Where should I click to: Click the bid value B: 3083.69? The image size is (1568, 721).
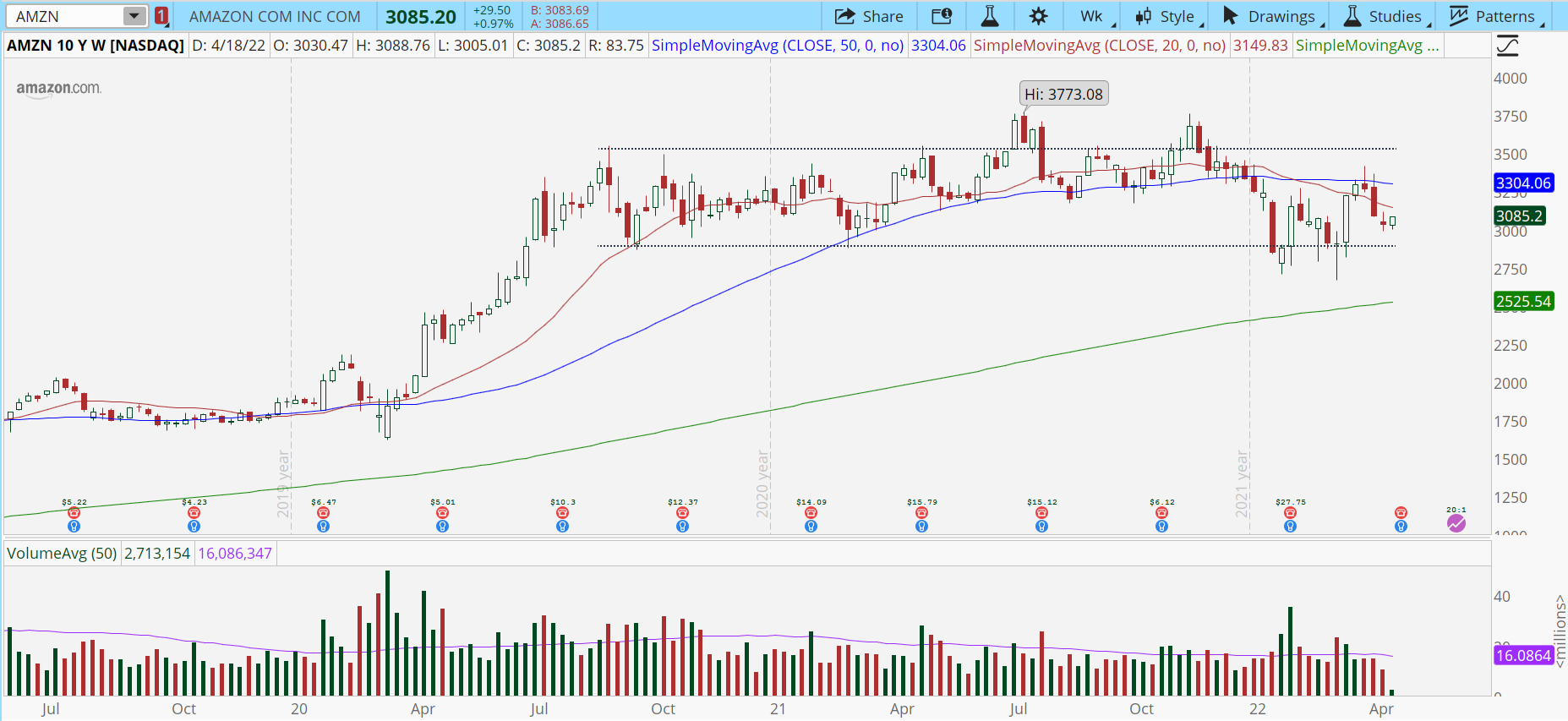pos(560,10)
